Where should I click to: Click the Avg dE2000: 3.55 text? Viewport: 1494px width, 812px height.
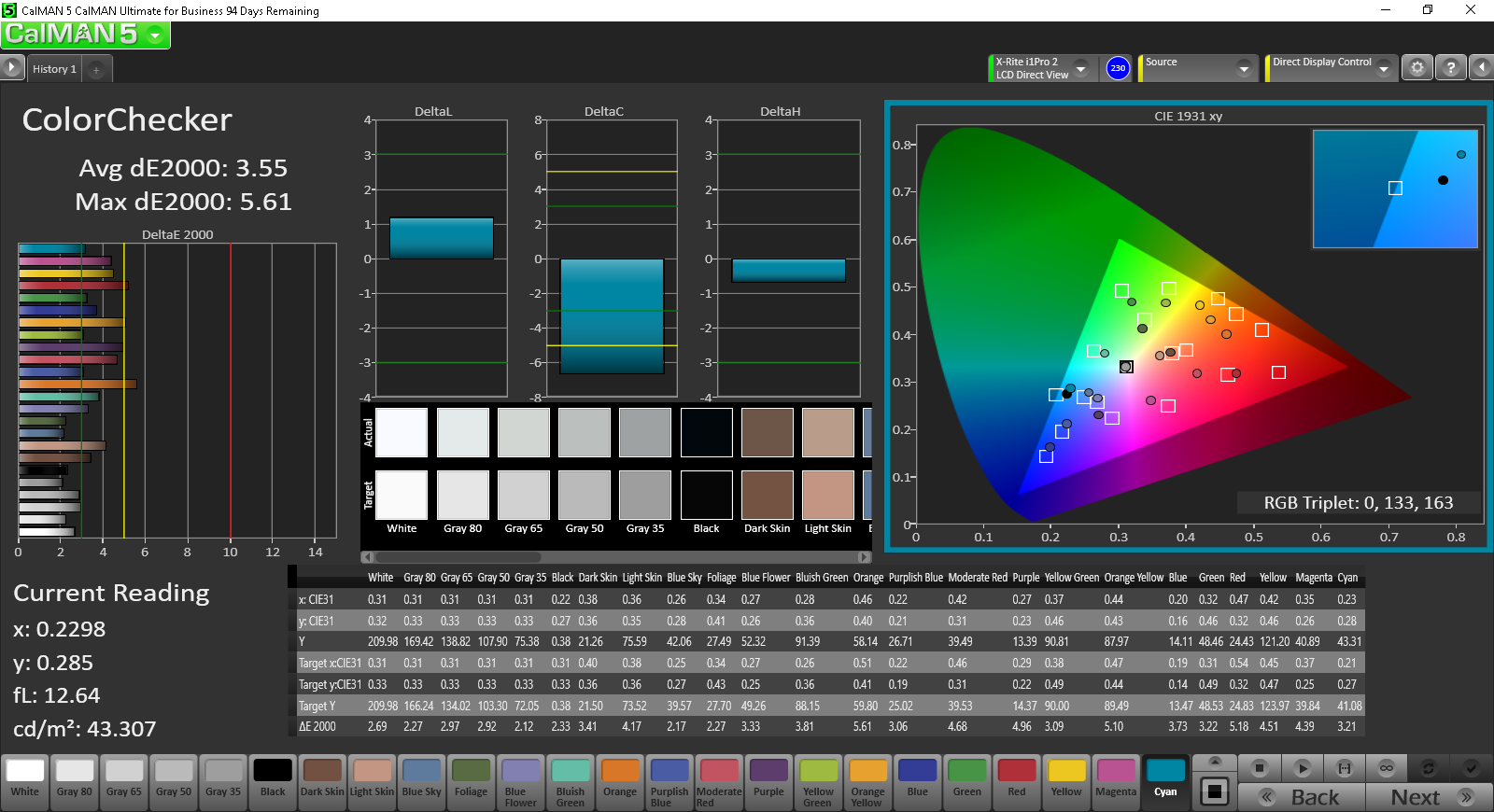coord(183,168)
